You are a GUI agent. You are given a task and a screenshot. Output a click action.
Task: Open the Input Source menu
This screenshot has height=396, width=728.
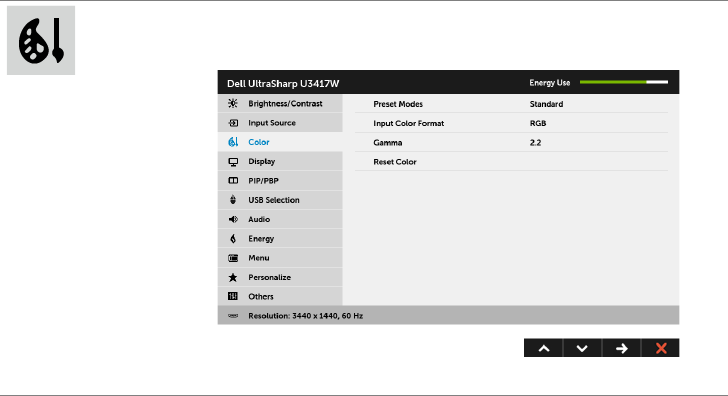tap(280, 123)
